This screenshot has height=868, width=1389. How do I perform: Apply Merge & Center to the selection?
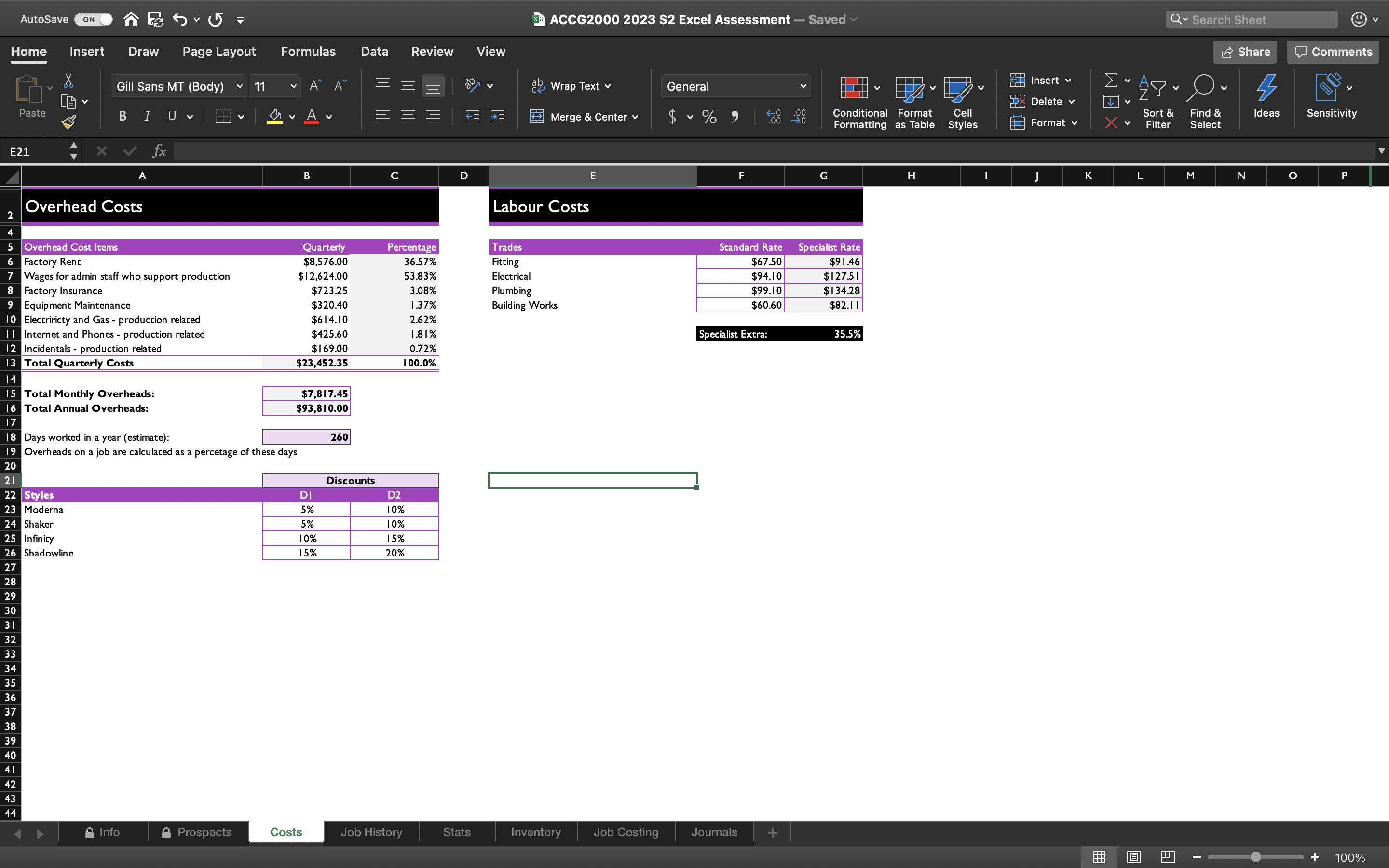(x=583, y=117)
